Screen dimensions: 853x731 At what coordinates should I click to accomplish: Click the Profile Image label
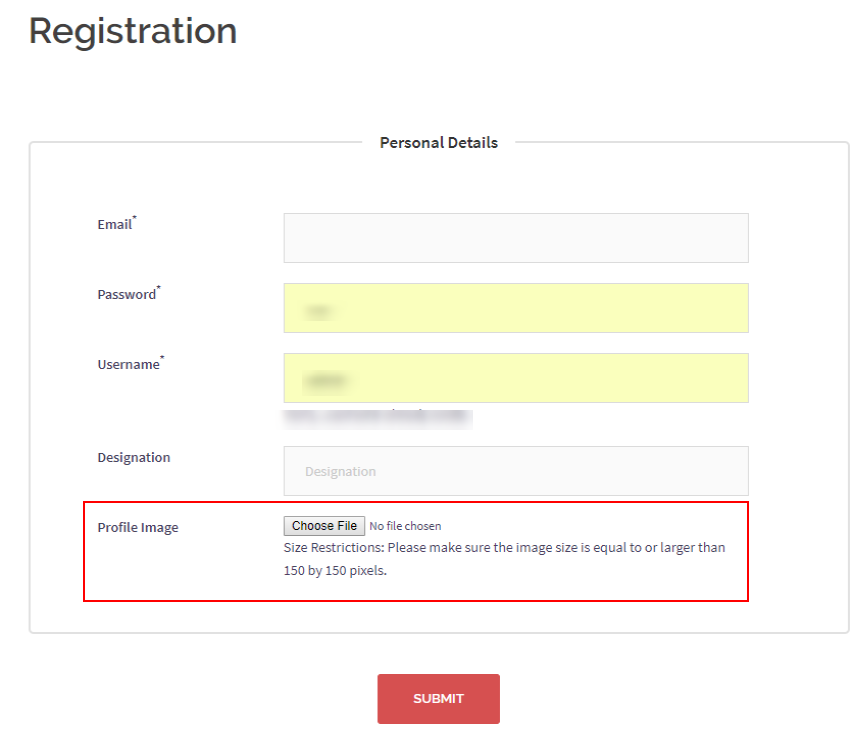click(138, 528)
